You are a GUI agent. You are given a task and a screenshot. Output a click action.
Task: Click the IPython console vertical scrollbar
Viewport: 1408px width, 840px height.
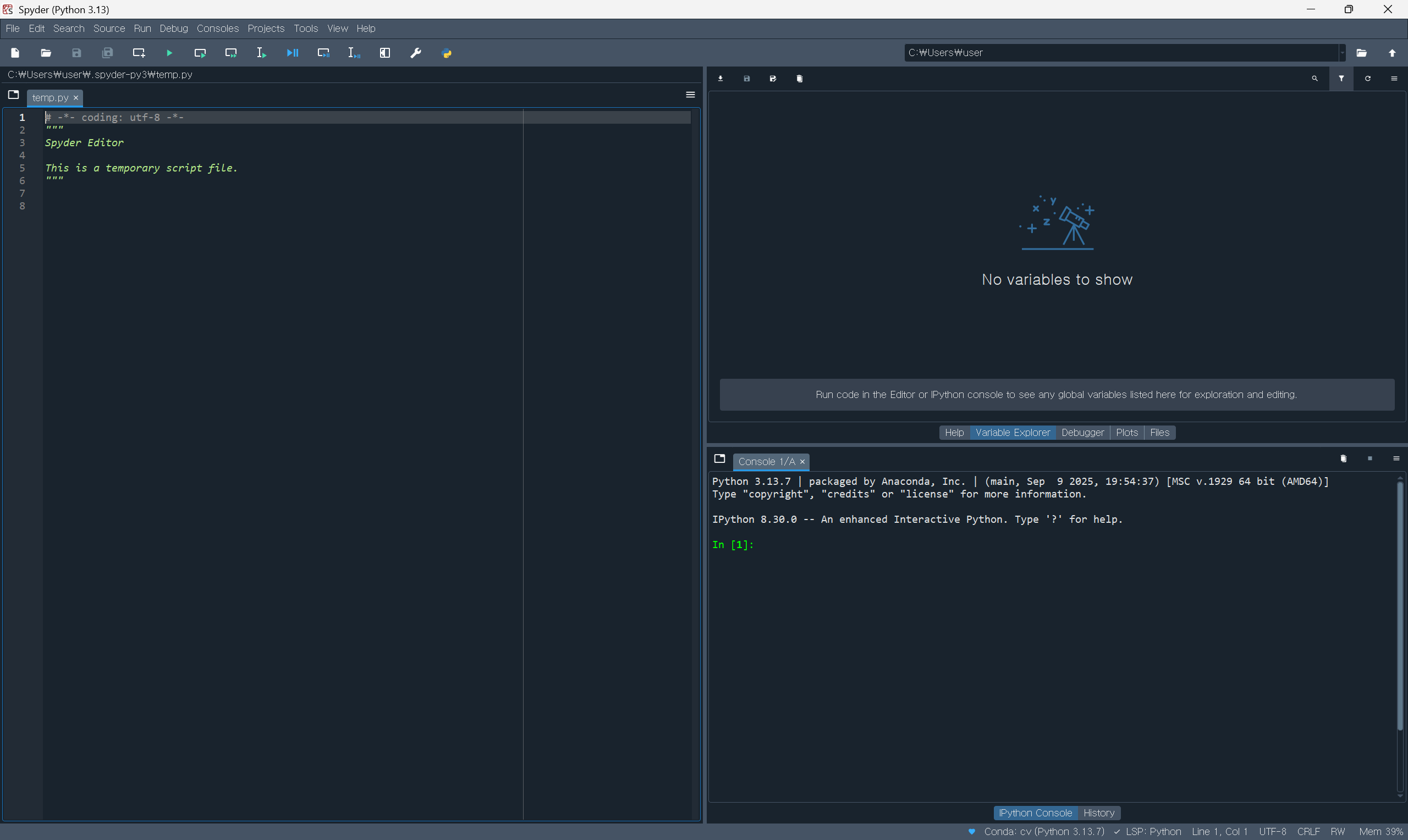(x=1400, y=605)
